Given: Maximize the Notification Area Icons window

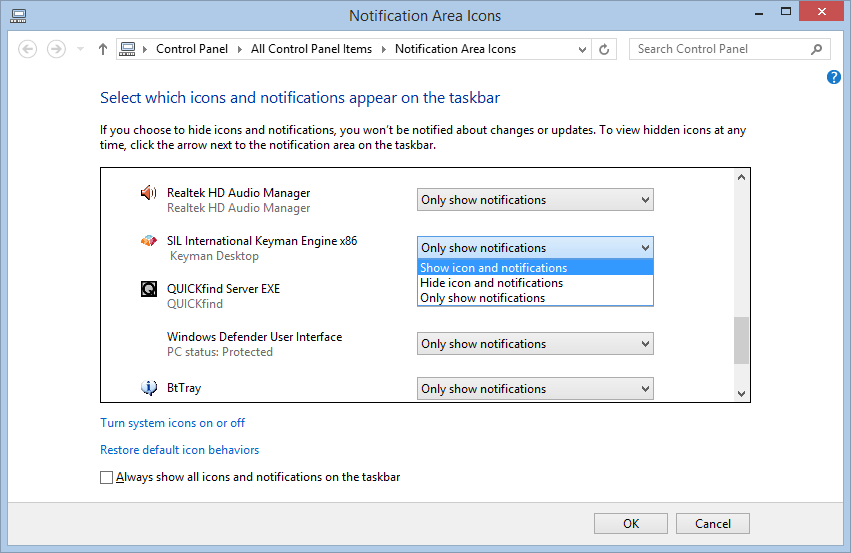Looking at the screenshot, I should coord(786,12).
